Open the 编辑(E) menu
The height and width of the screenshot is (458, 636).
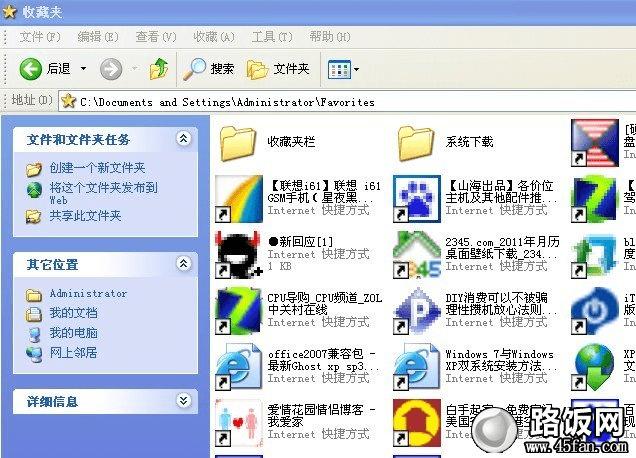(x=98, y=37)
